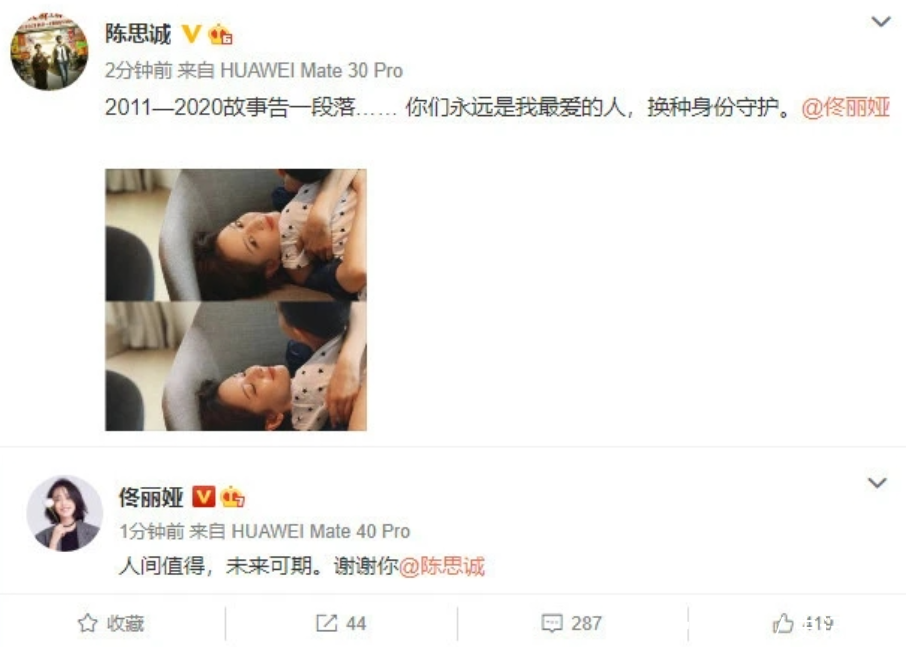Open 陈思诚's profile avatar
The image size is (906, 647).
(50, 51)
